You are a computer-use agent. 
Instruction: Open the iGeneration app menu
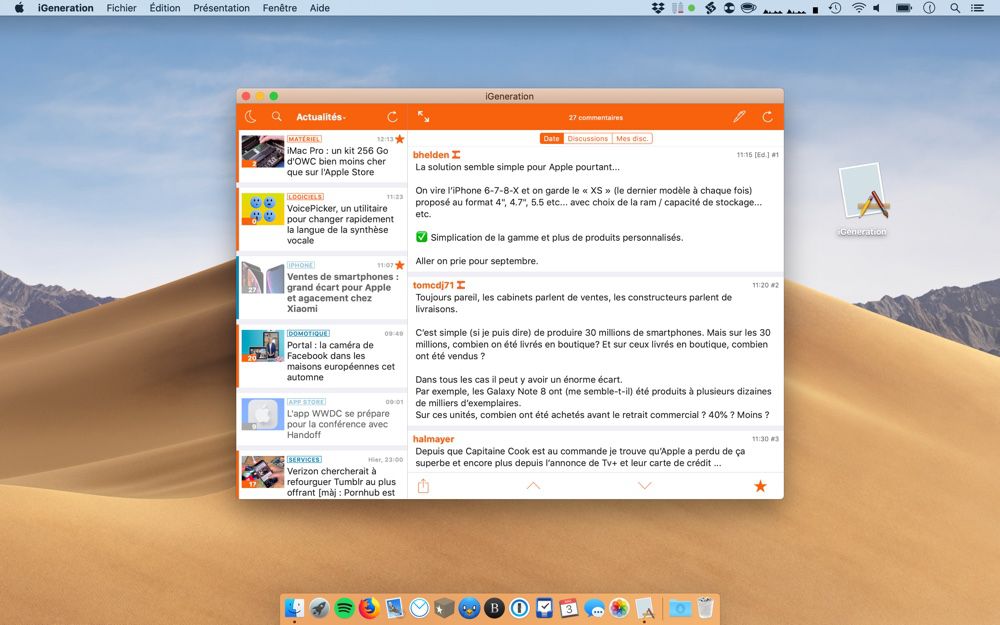[x=66, y=8]
